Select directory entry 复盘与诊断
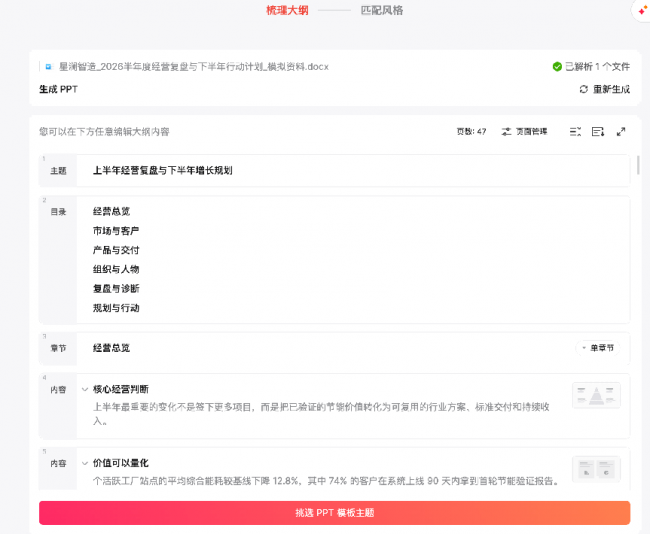650x534 pixels. pyautogui.click(x=116, y=289)
